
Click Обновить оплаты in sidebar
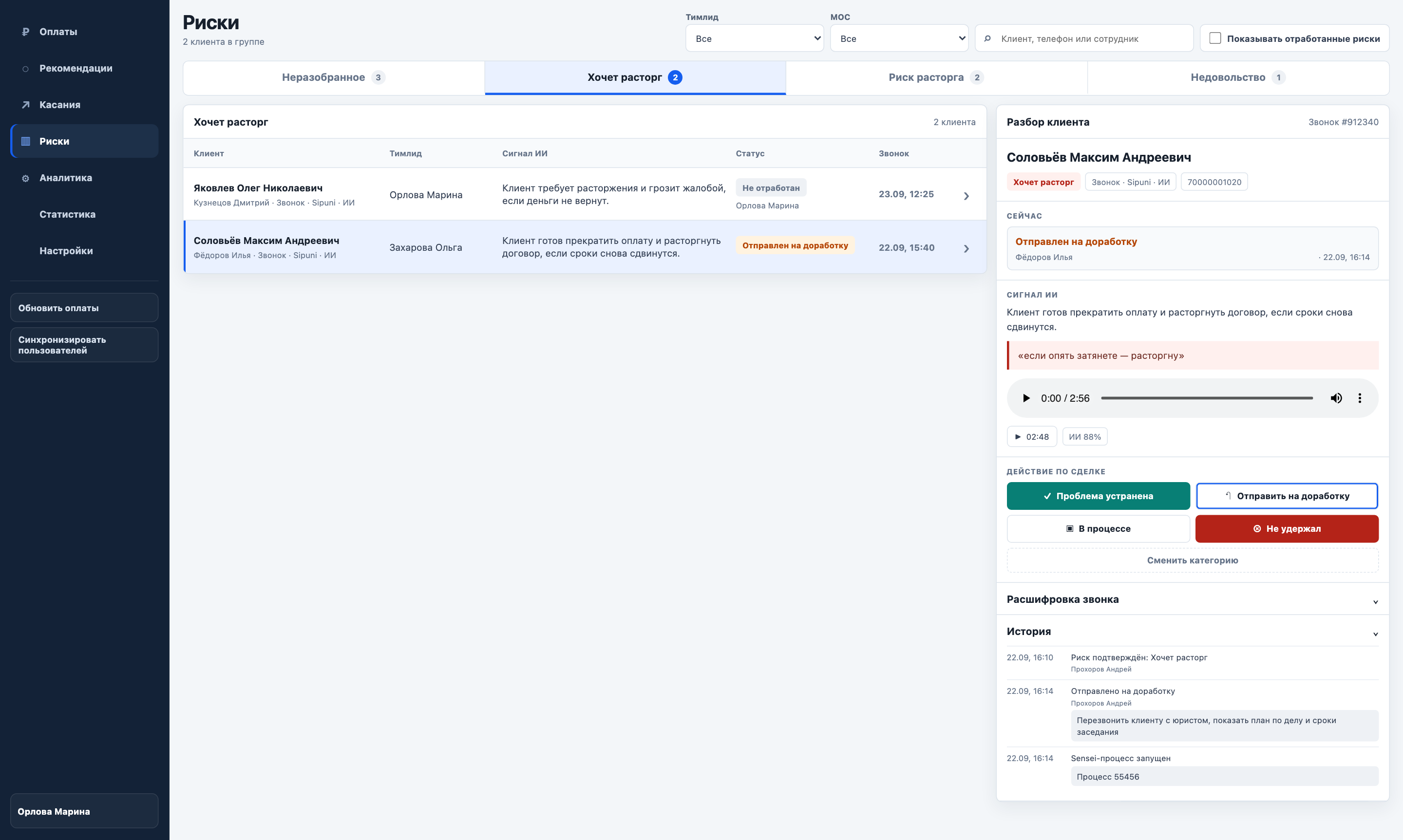point(84,308)
